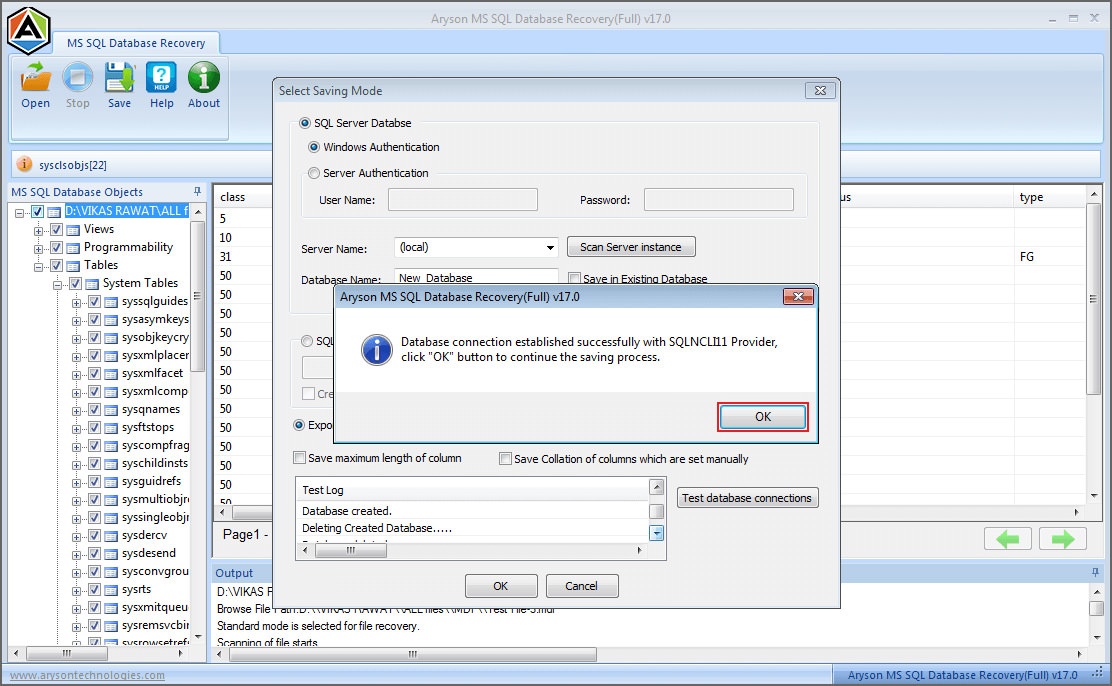The height and width of the screenshot is (686, 1112).
Task: Switch to the MS SQL Database Recovery tab
Action: point(137,43)
